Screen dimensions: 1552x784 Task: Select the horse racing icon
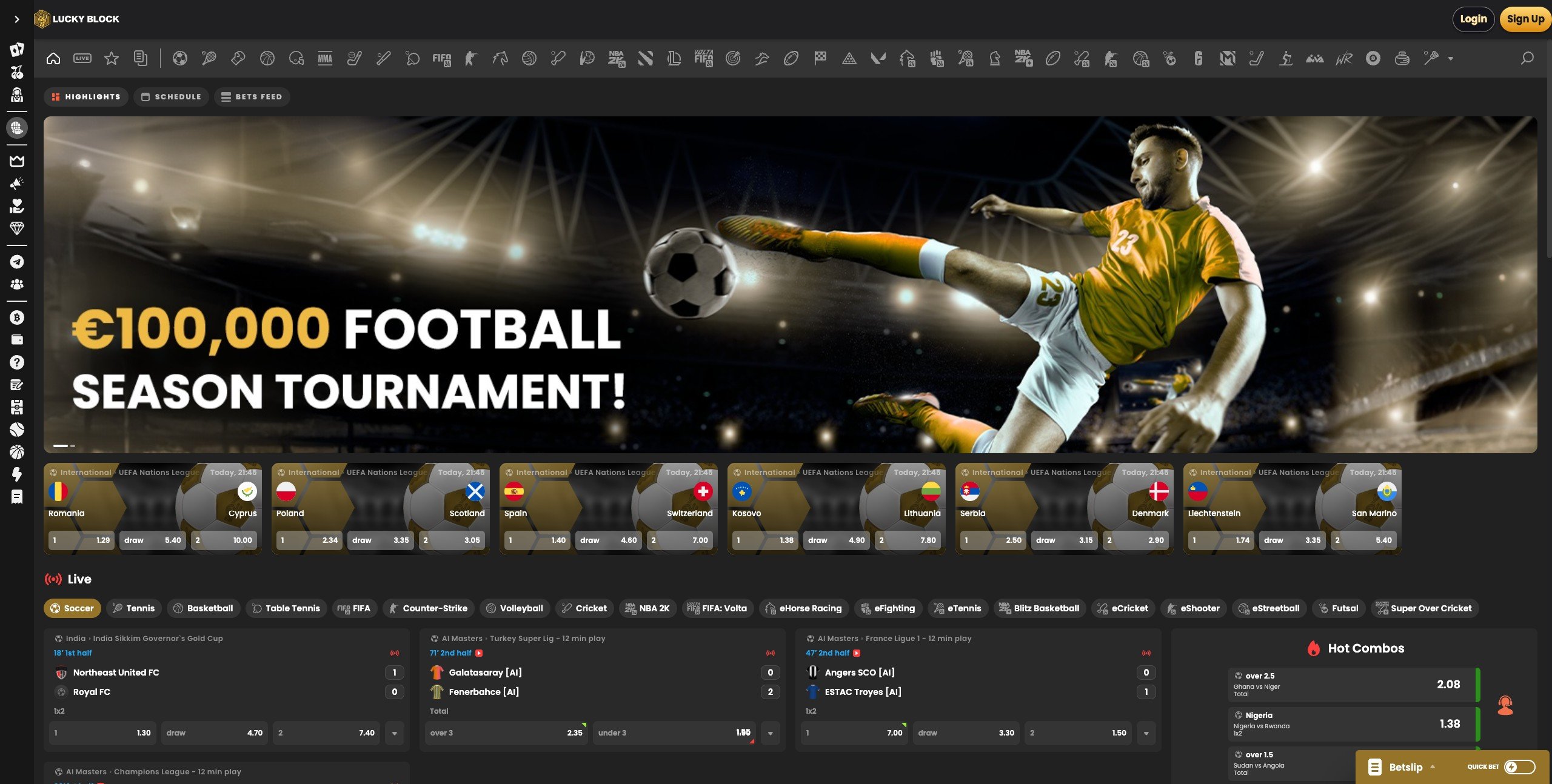(x=500, y=58)
